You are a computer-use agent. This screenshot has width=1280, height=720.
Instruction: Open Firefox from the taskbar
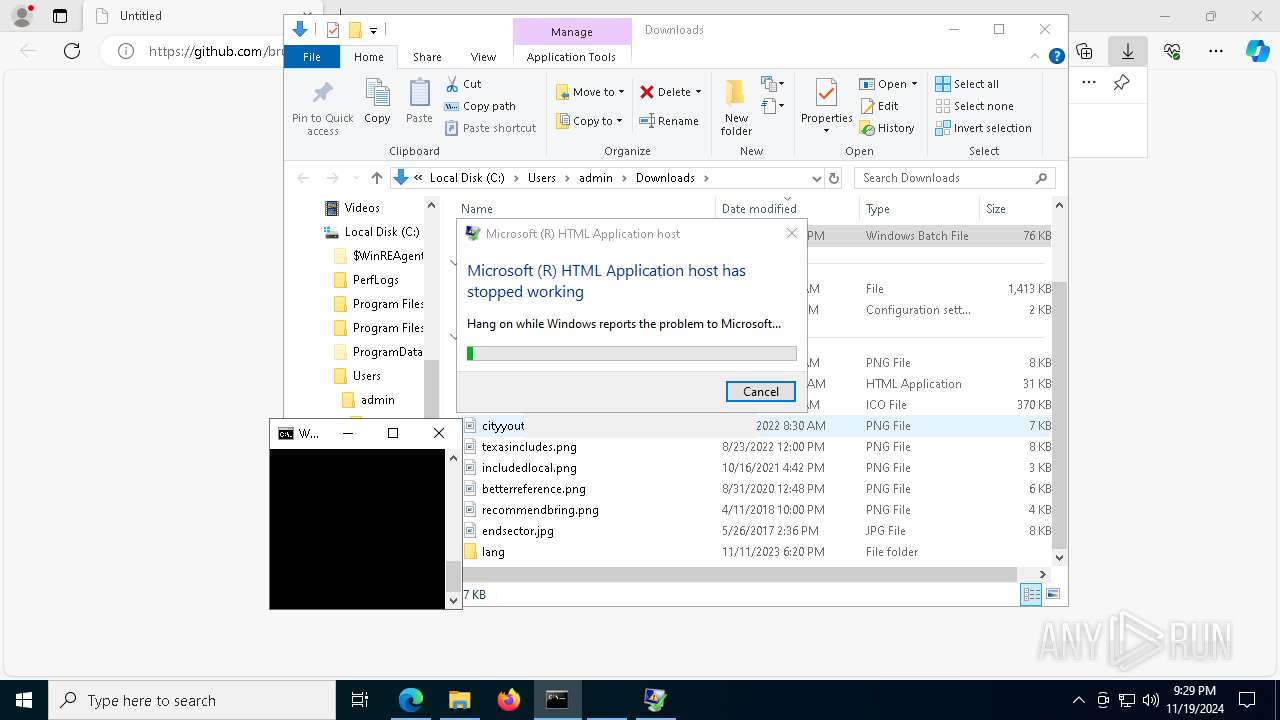509,700
